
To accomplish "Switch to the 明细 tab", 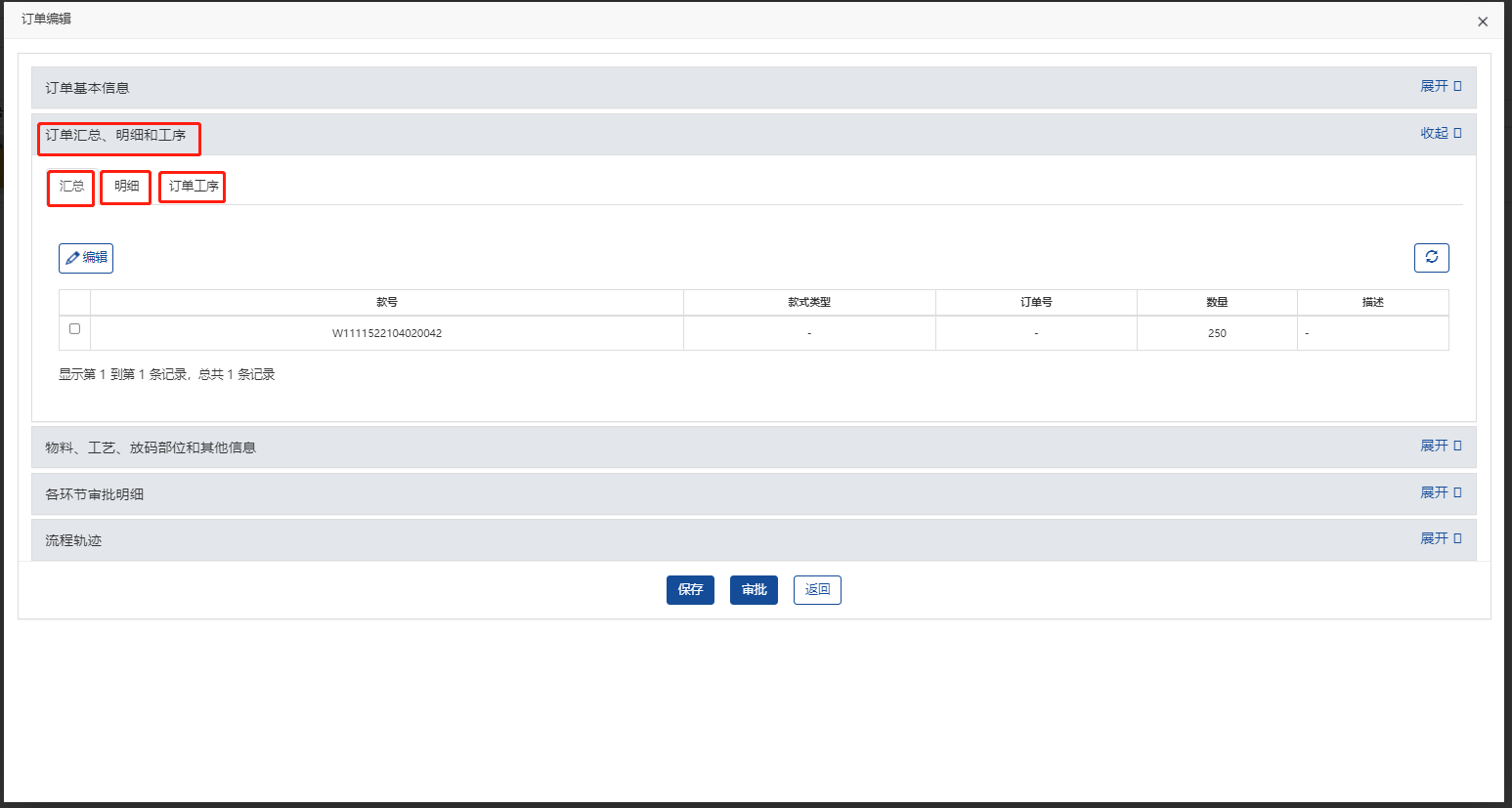I will pos(126,187).
